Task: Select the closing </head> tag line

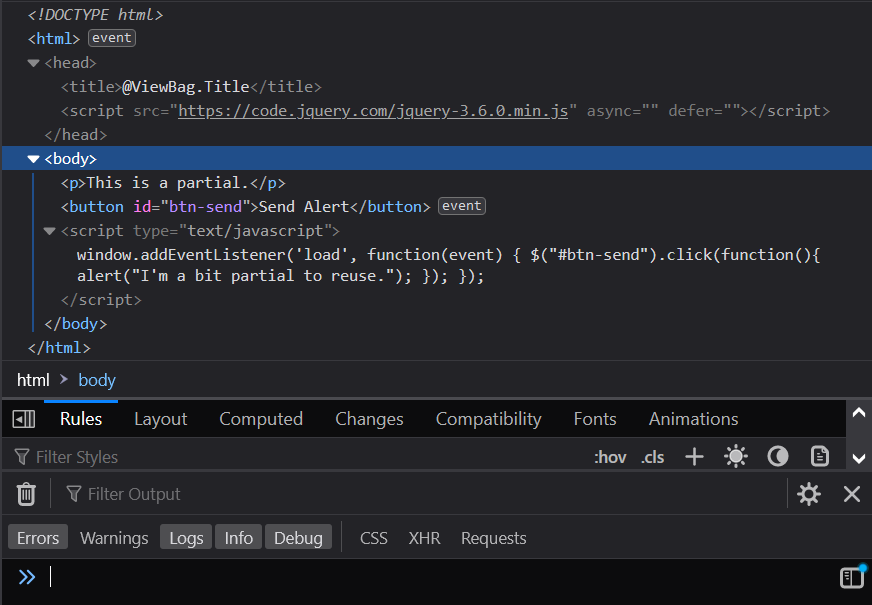Action: point(76,135)
